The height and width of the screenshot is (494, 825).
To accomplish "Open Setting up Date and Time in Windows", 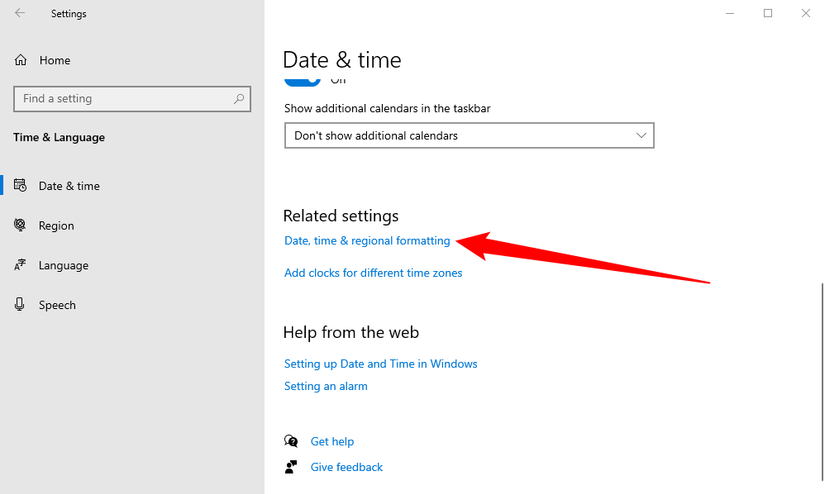I will 380,364.
